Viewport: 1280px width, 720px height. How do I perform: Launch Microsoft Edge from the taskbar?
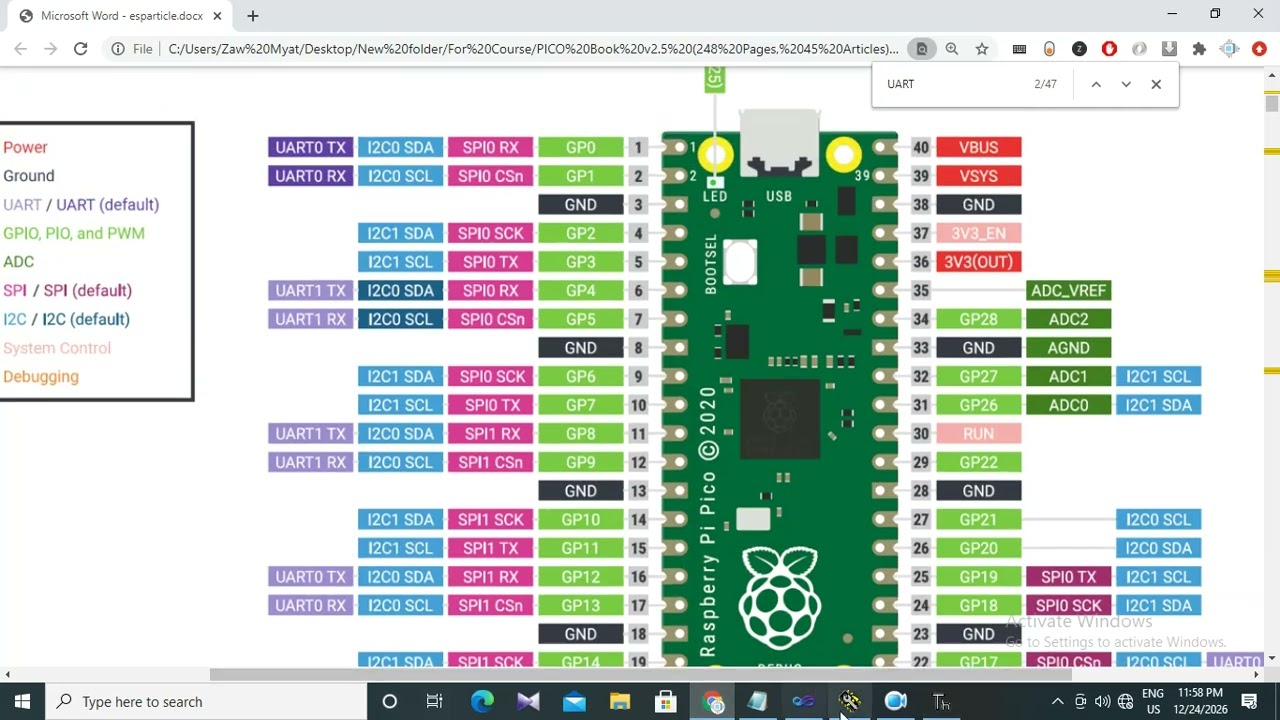click(x=482, y=702)
